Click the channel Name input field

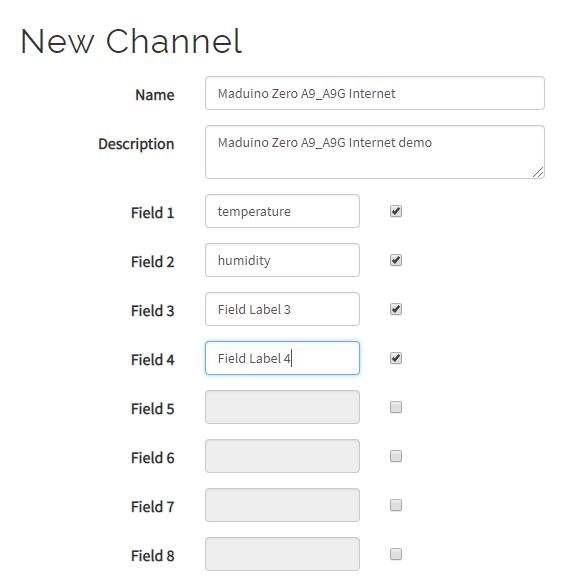(375, 93)
